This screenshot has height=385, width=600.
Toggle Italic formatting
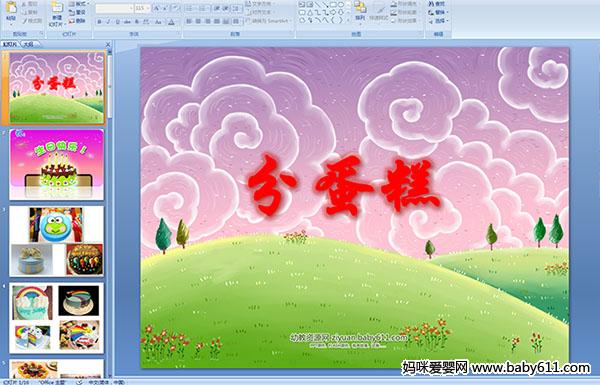108,22
